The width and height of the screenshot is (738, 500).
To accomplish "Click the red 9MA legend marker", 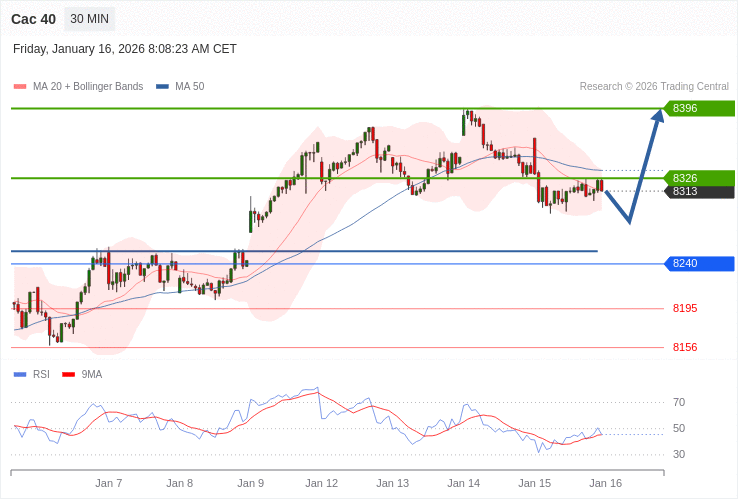I will point(69,375).
